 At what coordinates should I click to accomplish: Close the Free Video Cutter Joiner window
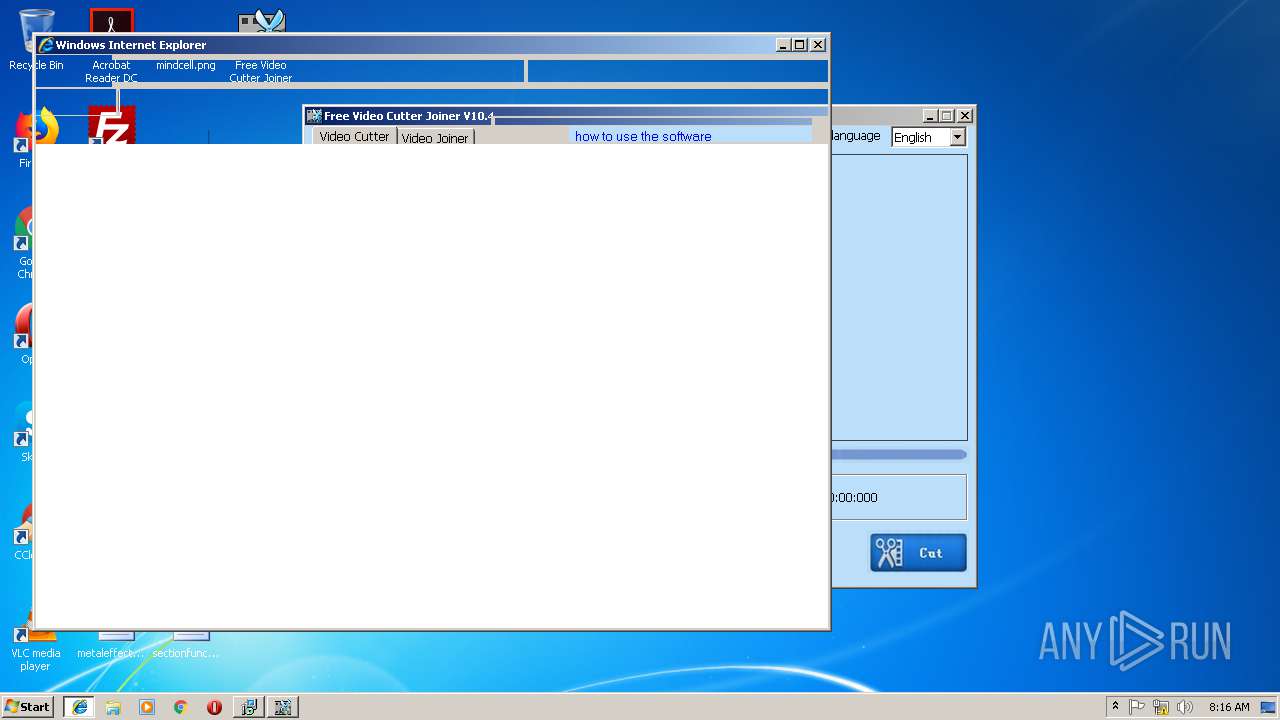tap(965, 116)
